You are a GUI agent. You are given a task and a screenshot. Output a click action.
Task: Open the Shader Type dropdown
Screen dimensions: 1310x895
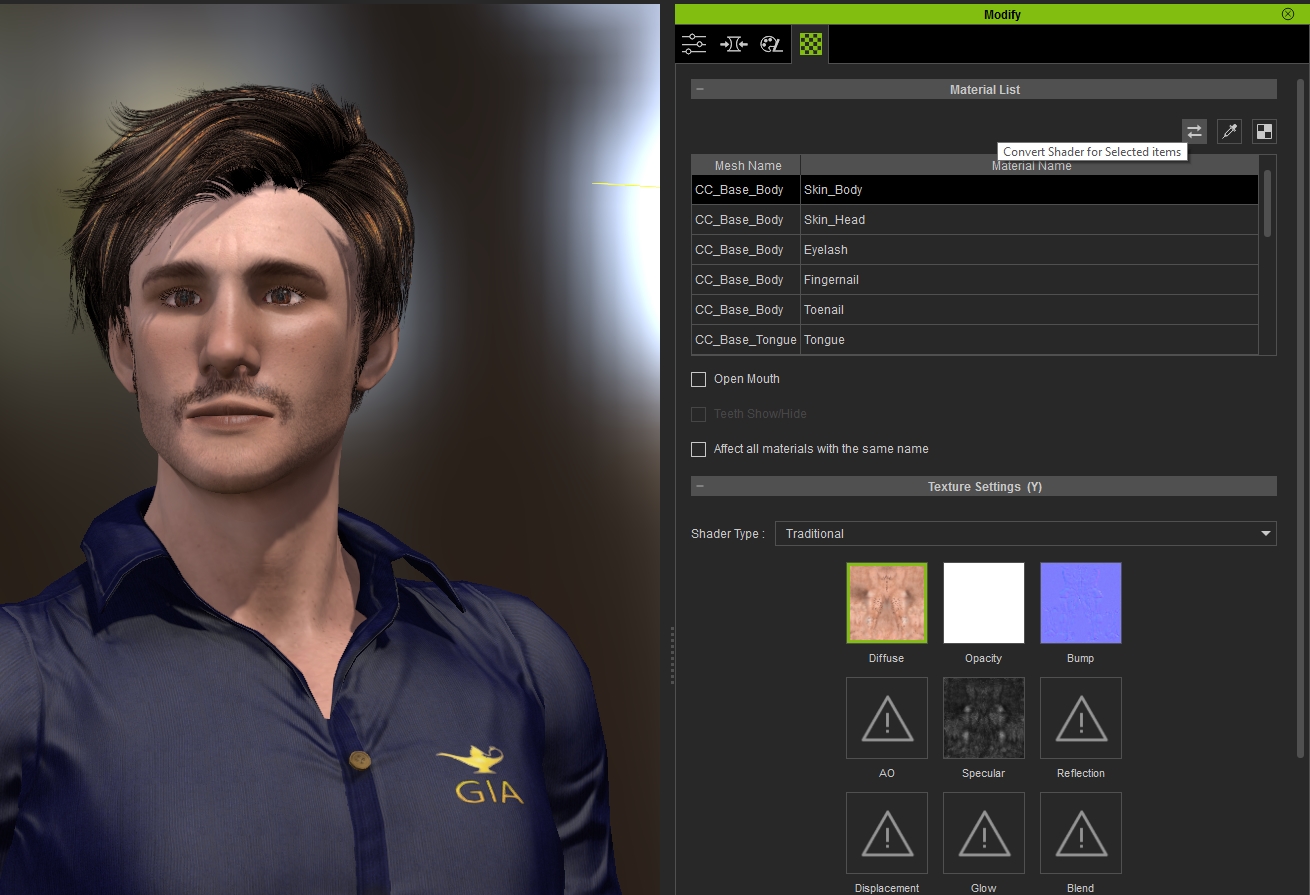(x=1026, y=533)
